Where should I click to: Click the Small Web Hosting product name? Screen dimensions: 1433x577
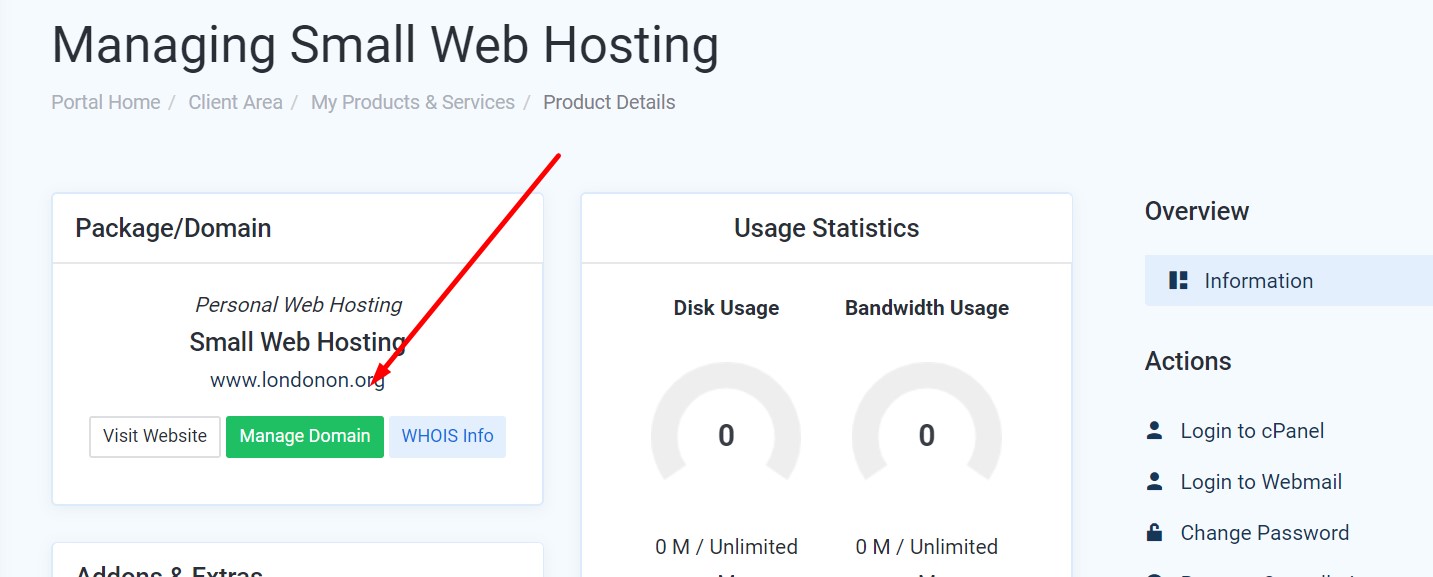coord(297,342)
